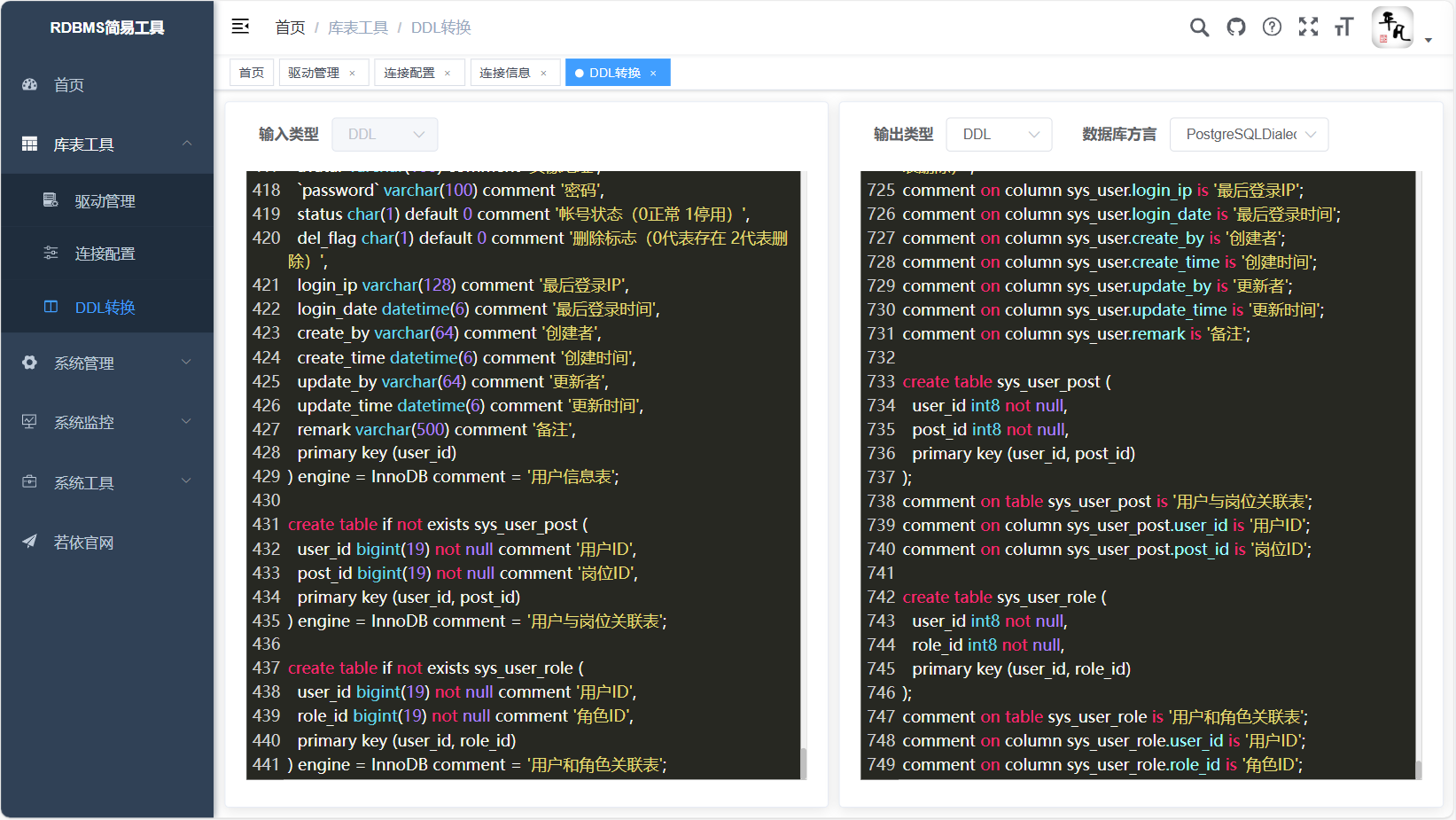Open the 若依官网 sidebar link
The image size is (1456, 820).
107,542
